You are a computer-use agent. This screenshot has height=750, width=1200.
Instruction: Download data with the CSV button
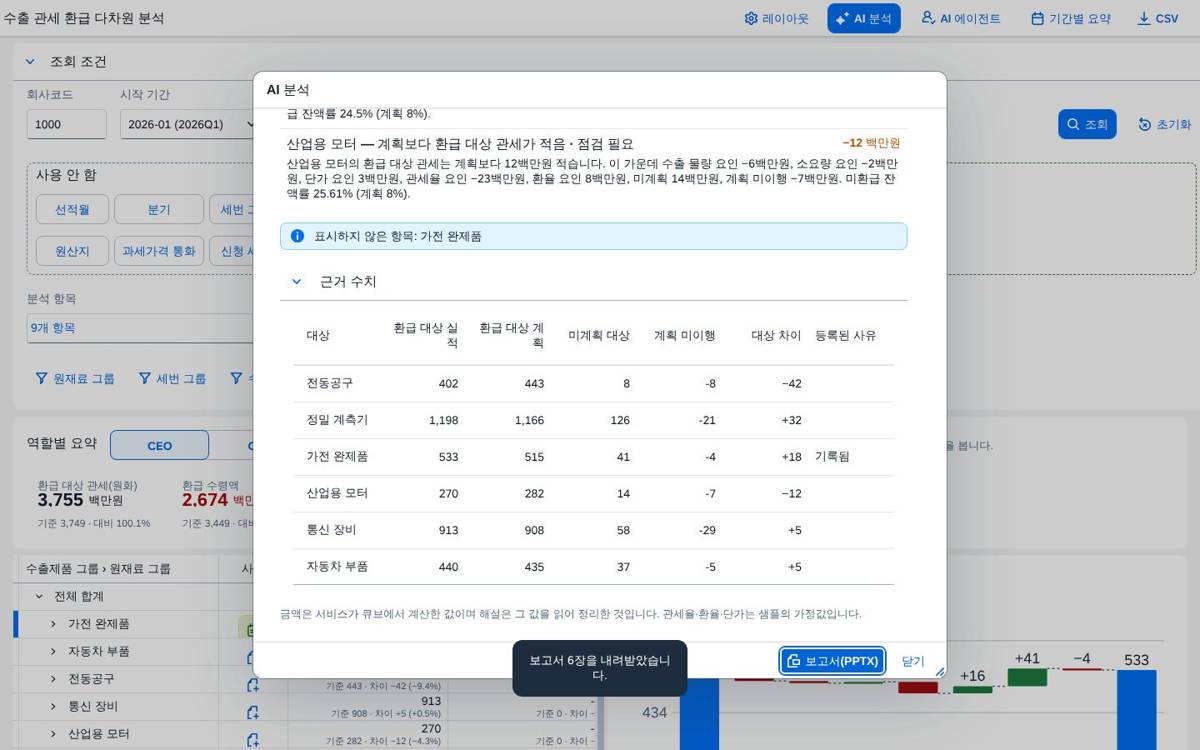(x=1157, y=18)
